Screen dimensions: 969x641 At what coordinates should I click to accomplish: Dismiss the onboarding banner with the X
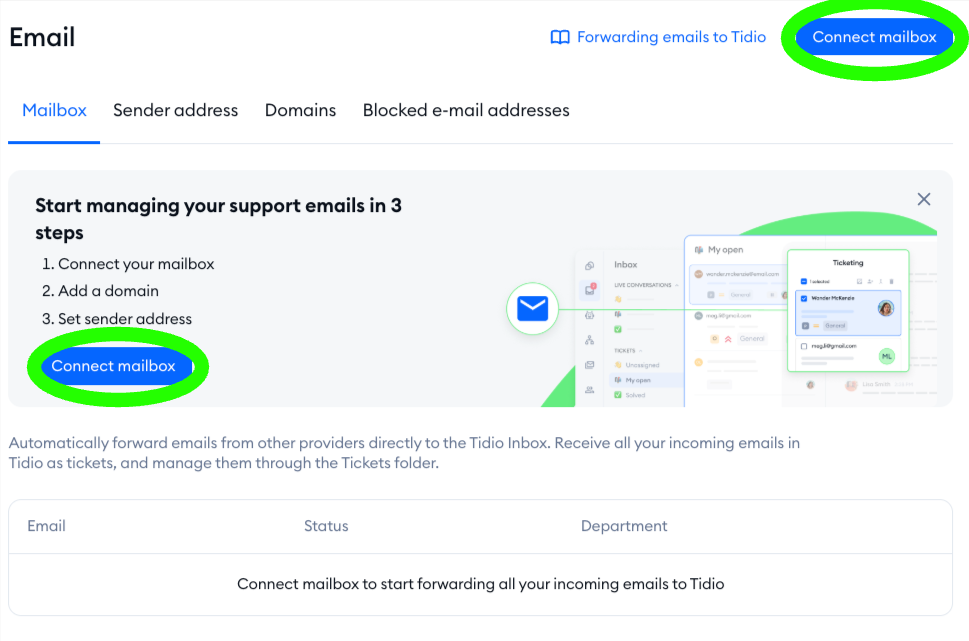pyautogui.click(x=924, y=200)
